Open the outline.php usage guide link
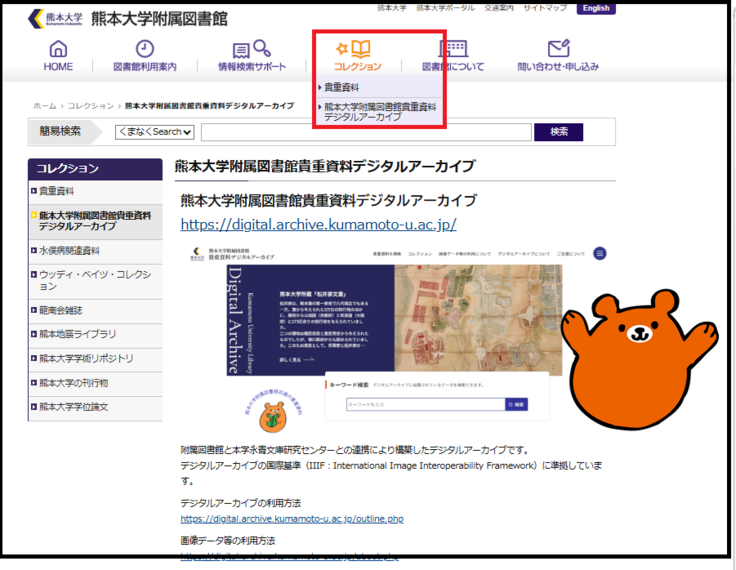Image resolution: width=736 pixels, height=570 pixels. pyautogui.click(x=292, y=519)
